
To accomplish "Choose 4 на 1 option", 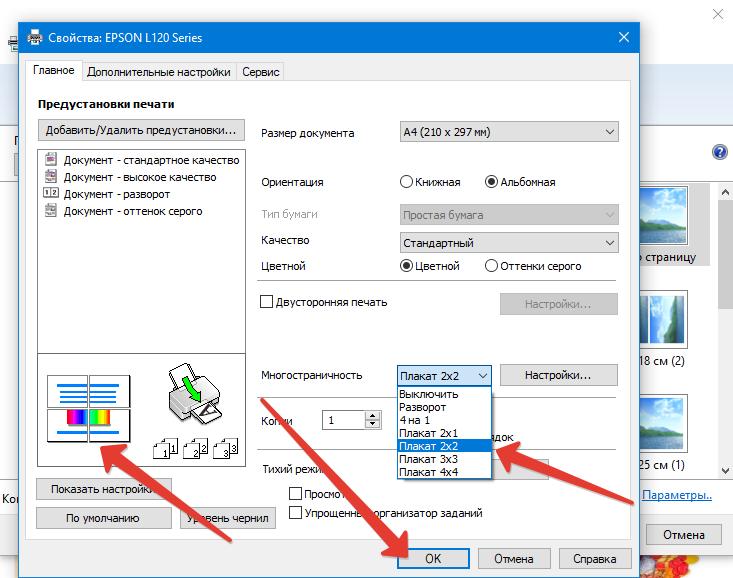I will click(x=445, y=420).
